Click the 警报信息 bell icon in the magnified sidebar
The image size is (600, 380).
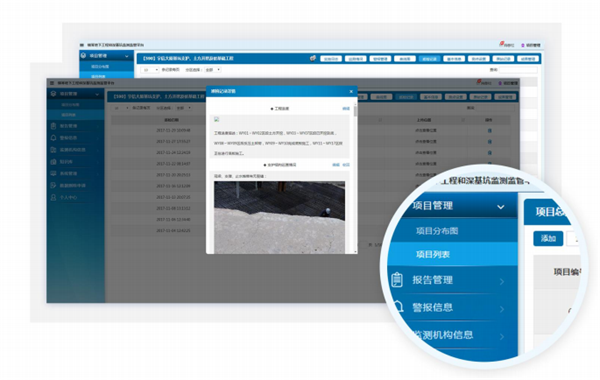tap(398, 307)
